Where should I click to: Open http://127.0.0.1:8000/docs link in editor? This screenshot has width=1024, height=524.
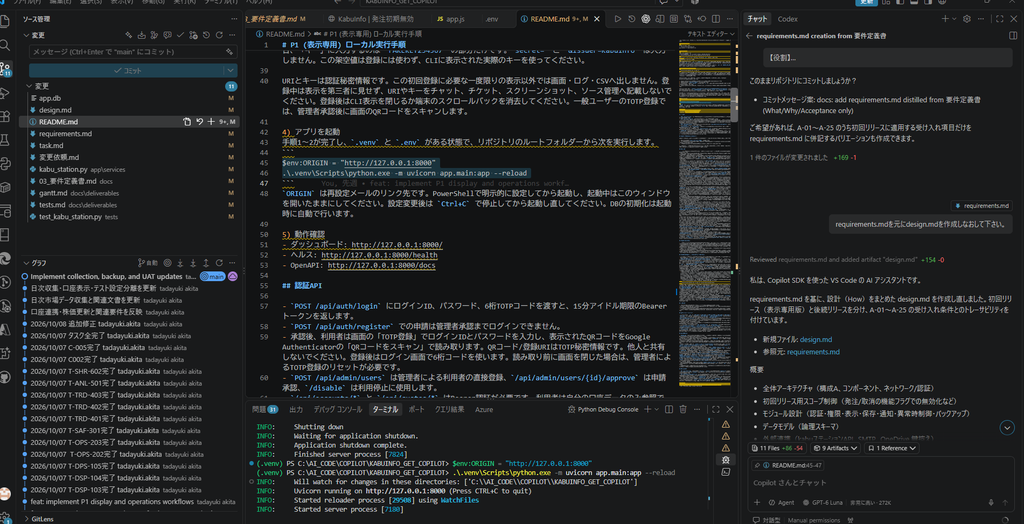tap(381, 266)
